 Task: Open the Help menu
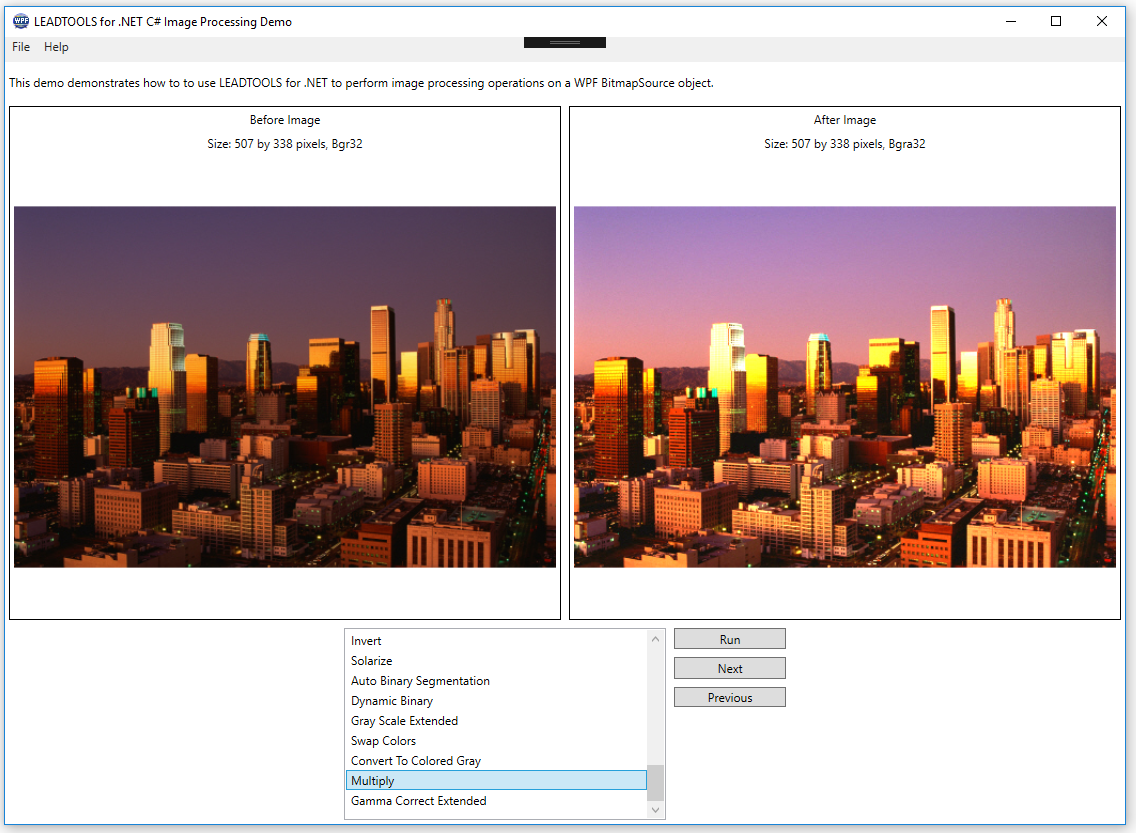click(56, 47)
